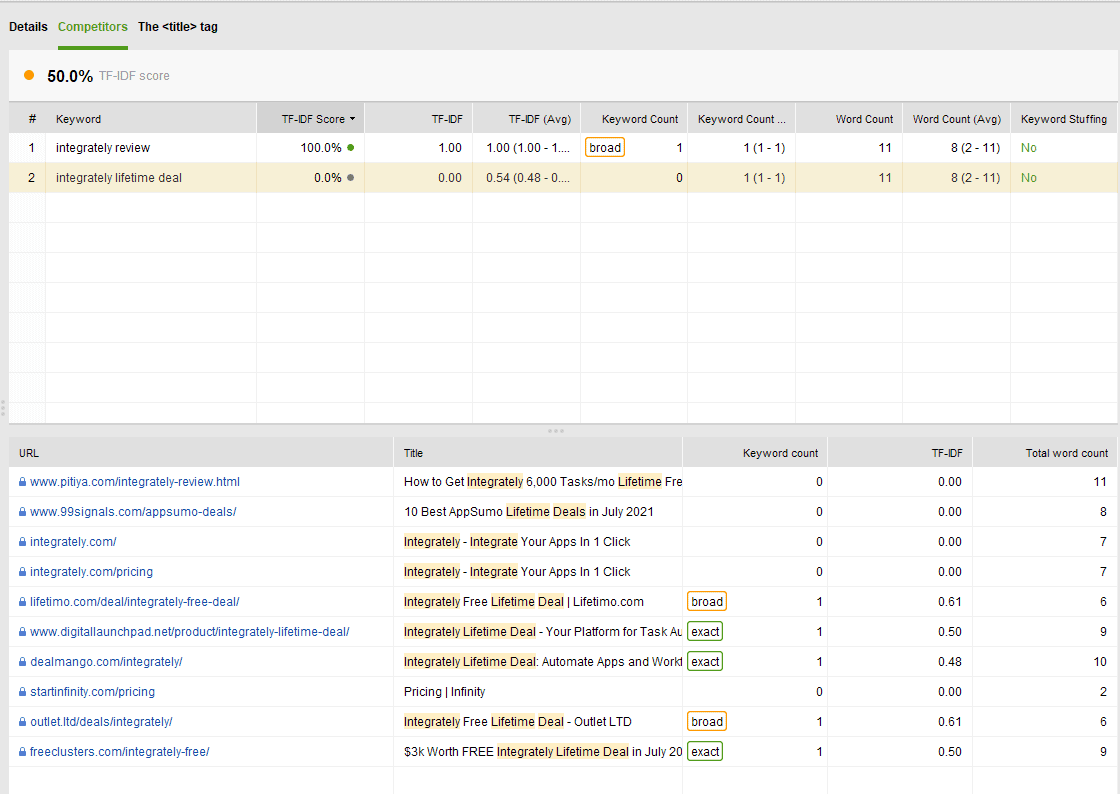Click the lock icon beside integrately.com/ URL

tap(23, 542)
